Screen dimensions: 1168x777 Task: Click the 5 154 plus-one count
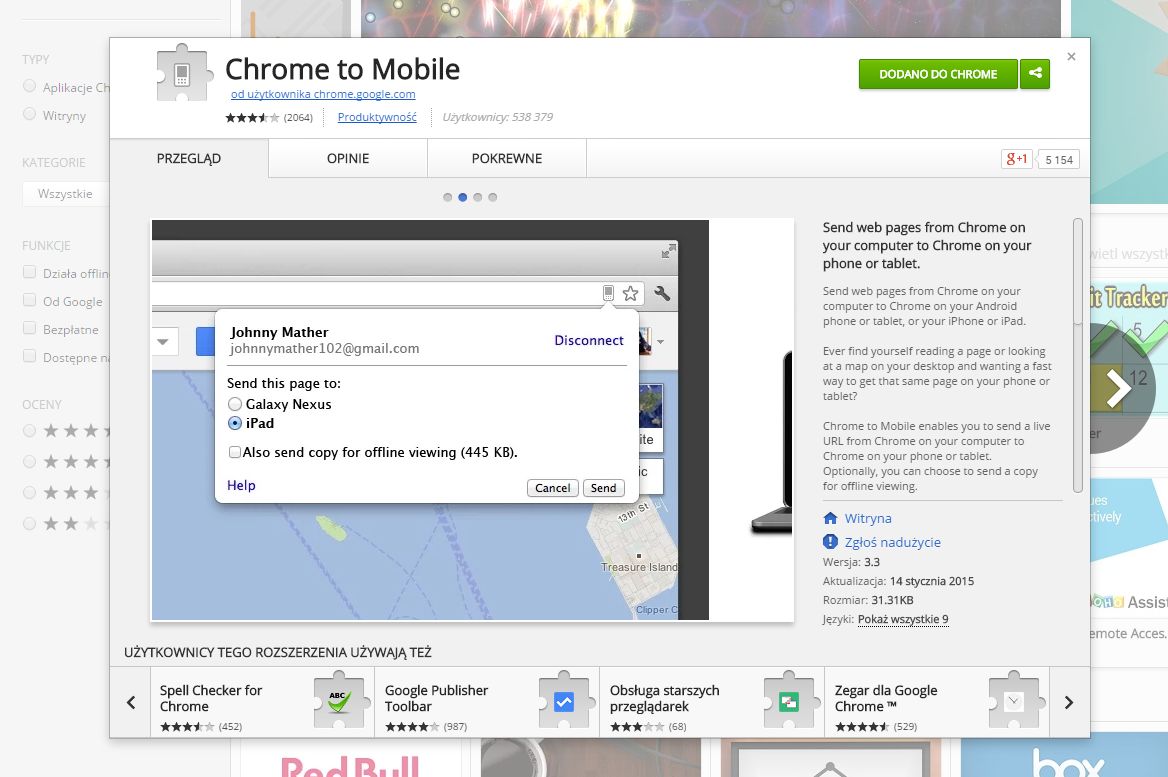click(x=1058, y=159)
